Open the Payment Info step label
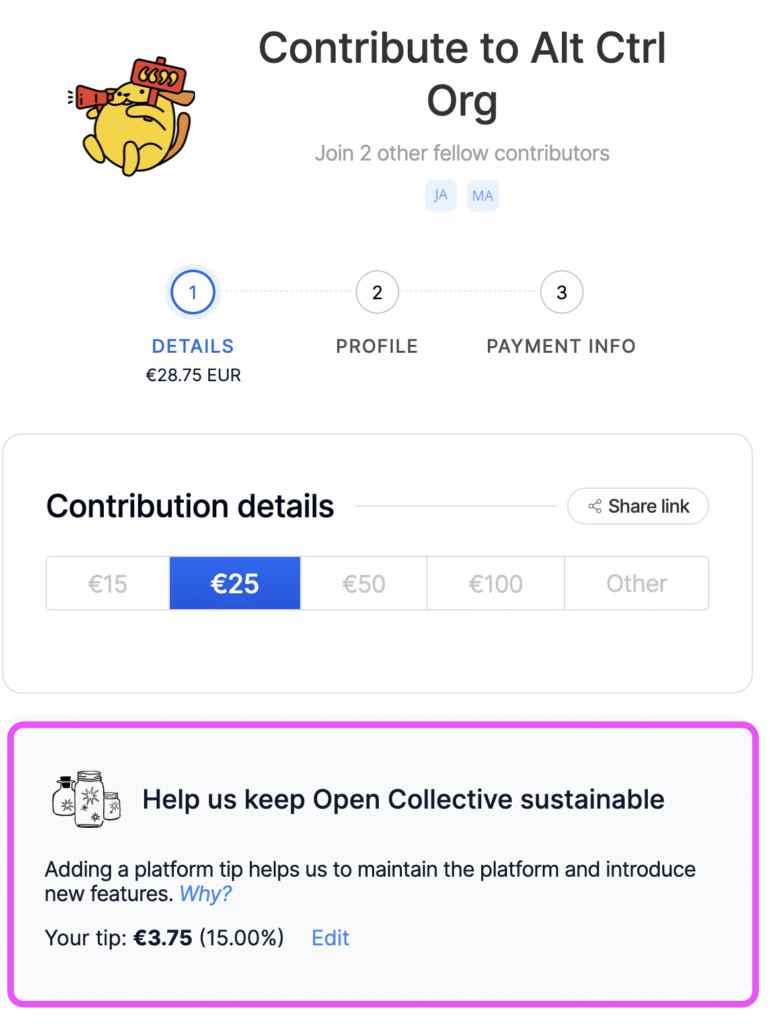 (561, 347)
